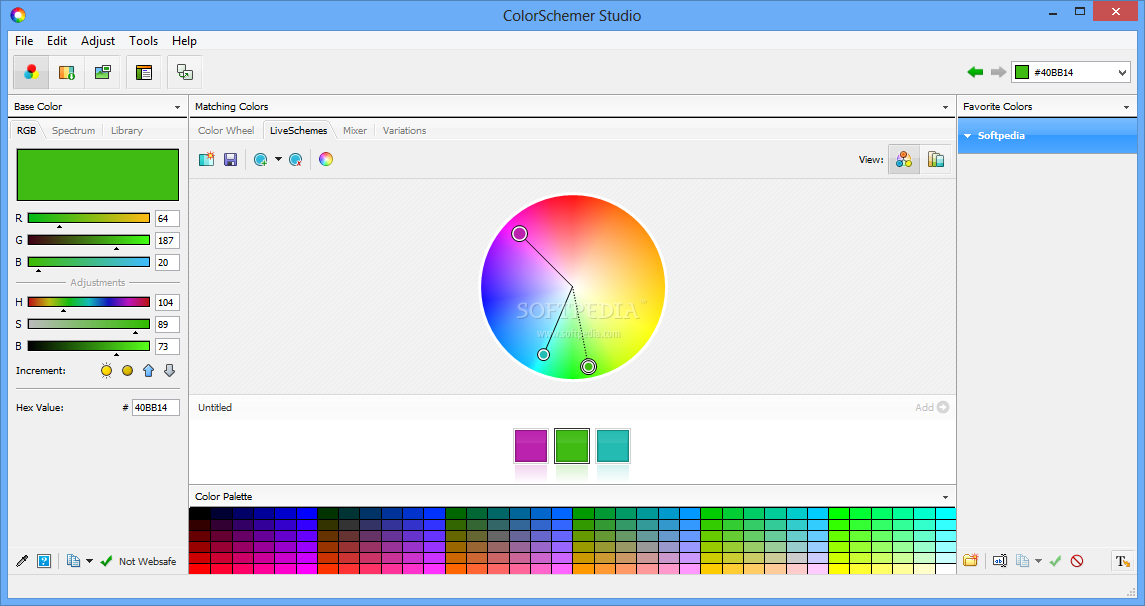The width and height of the screenshot is (1145, 606).
Task: Click the contrast analyzer toolbar icon
Action: (x=185, y=72)
